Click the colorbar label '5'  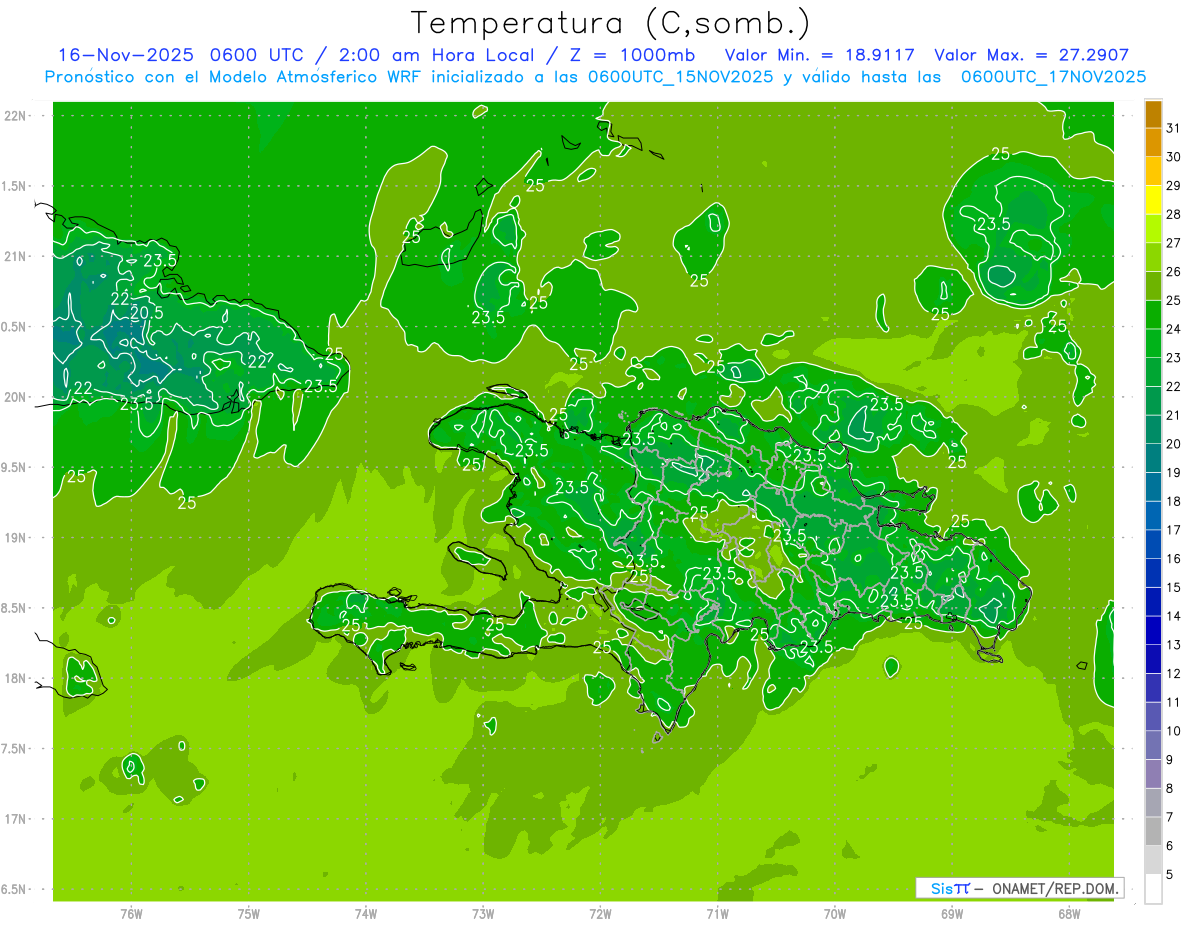point(1169,875)
